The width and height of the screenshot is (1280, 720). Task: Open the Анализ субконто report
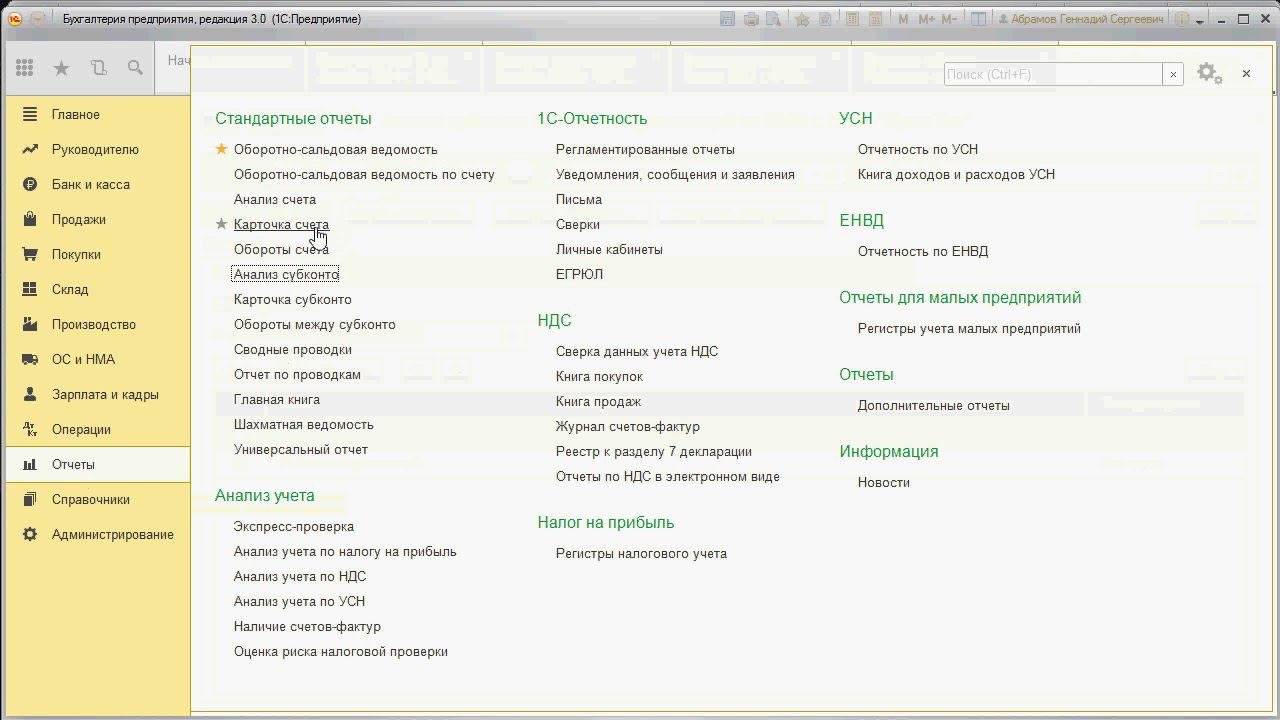(x=286, y=274)
